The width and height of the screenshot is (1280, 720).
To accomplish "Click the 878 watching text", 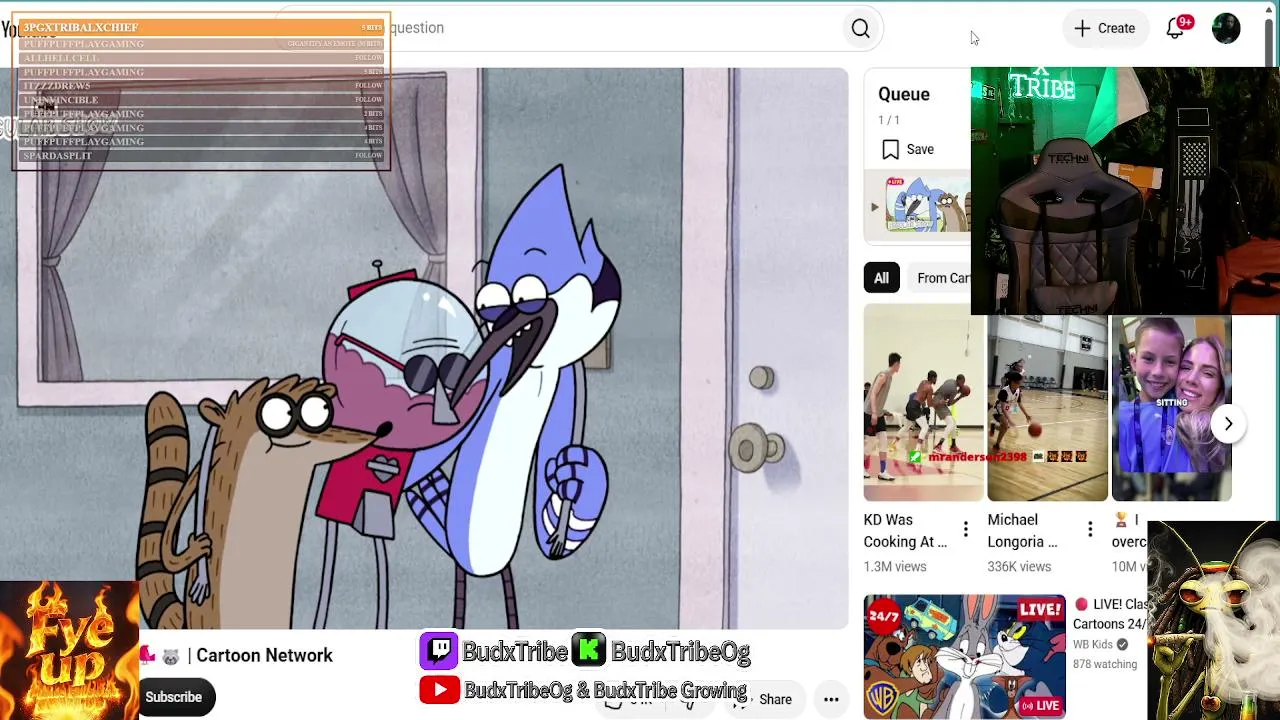I will 1105,664.
